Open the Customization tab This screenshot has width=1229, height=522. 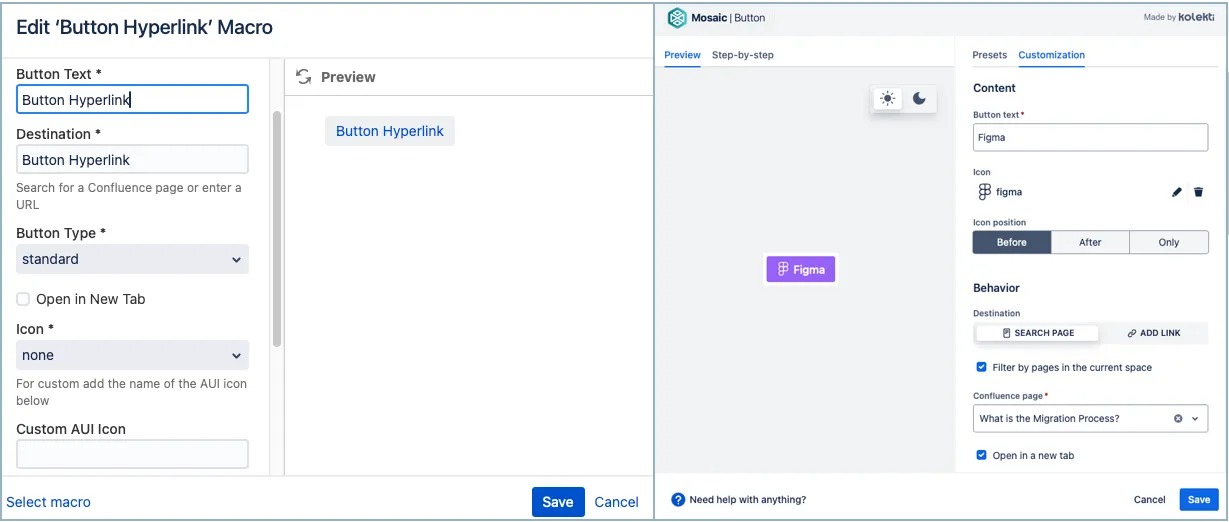1052,55
